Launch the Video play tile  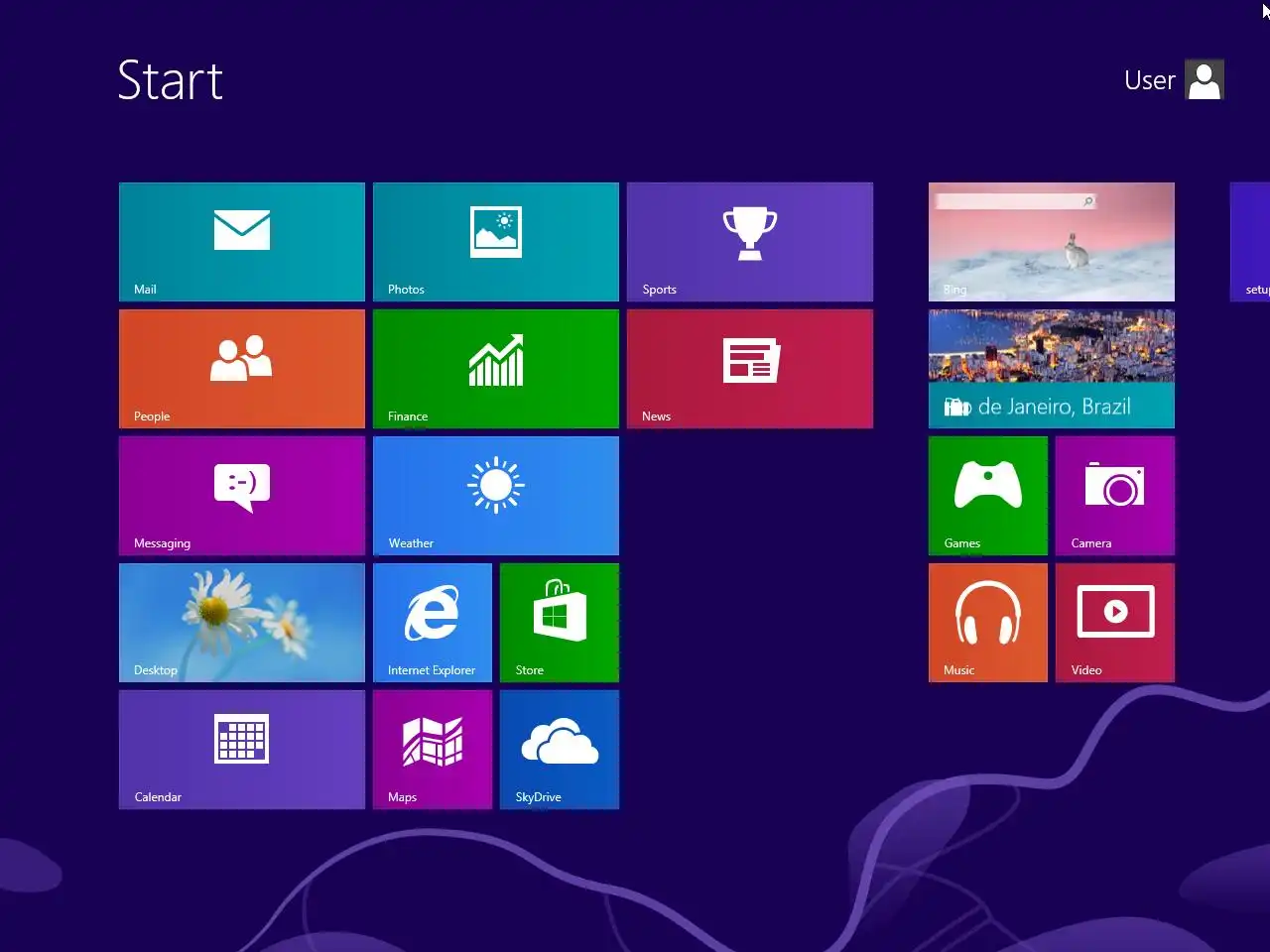[x=1115, y=623]
